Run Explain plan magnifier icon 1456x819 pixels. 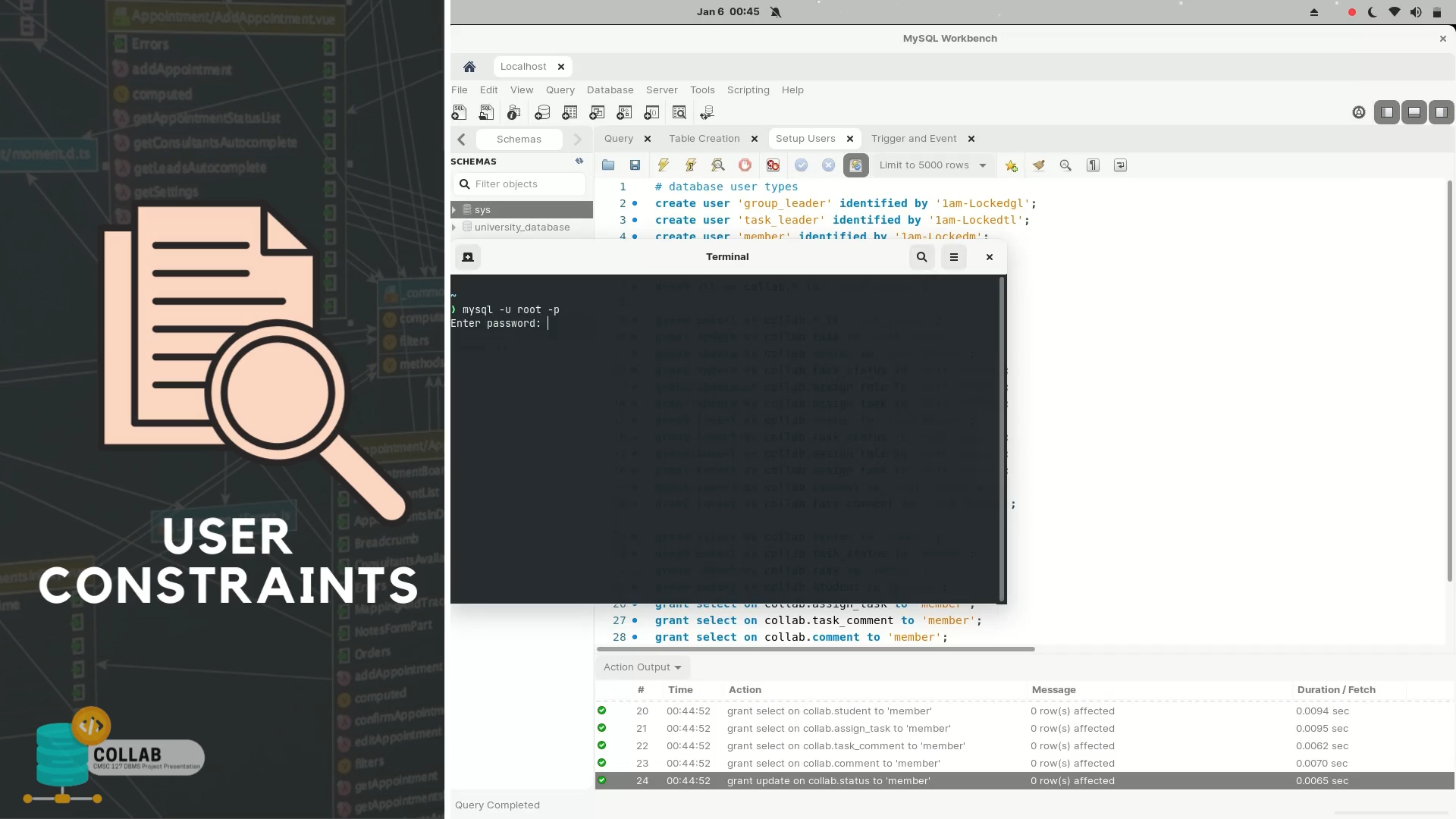point(718,165)
